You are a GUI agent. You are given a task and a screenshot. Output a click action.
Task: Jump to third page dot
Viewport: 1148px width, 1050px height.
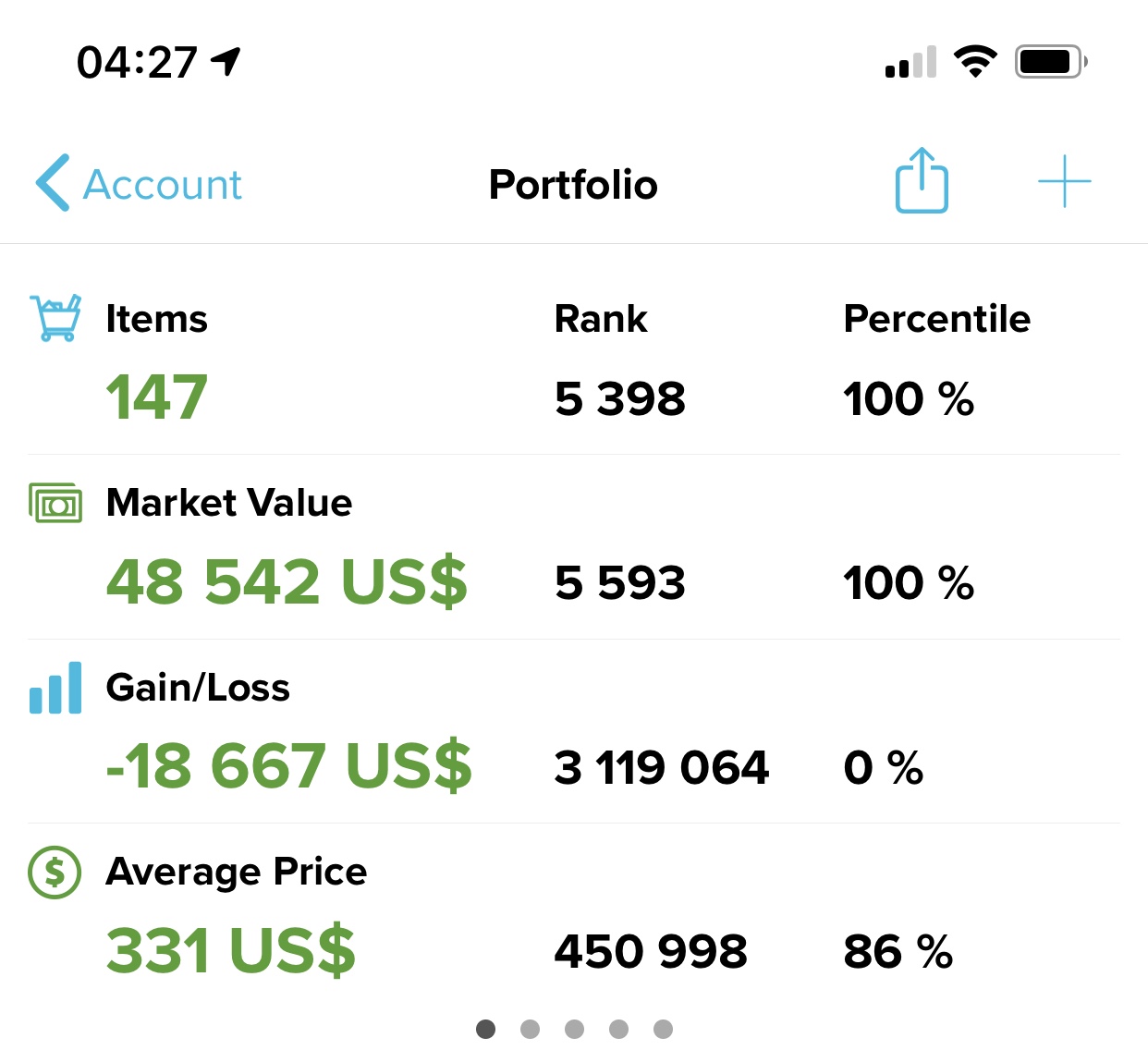[574, 1029]
